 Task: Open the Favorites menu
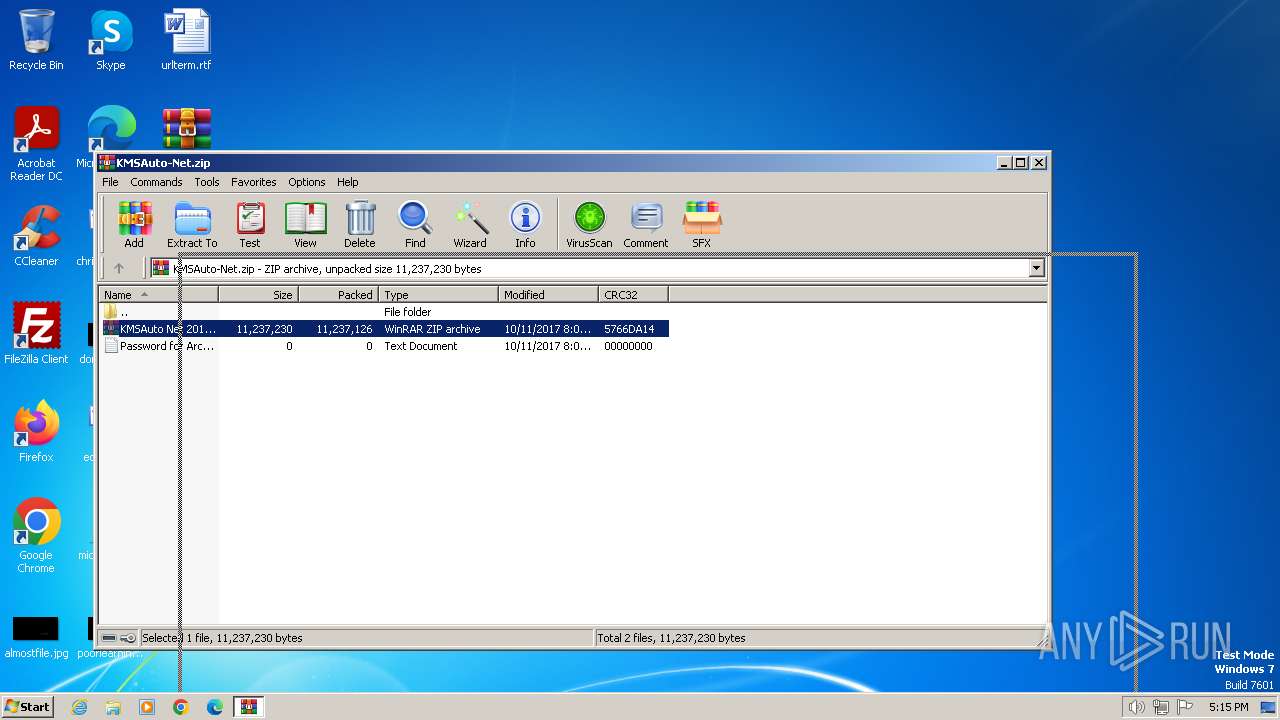tap(254, 182)
